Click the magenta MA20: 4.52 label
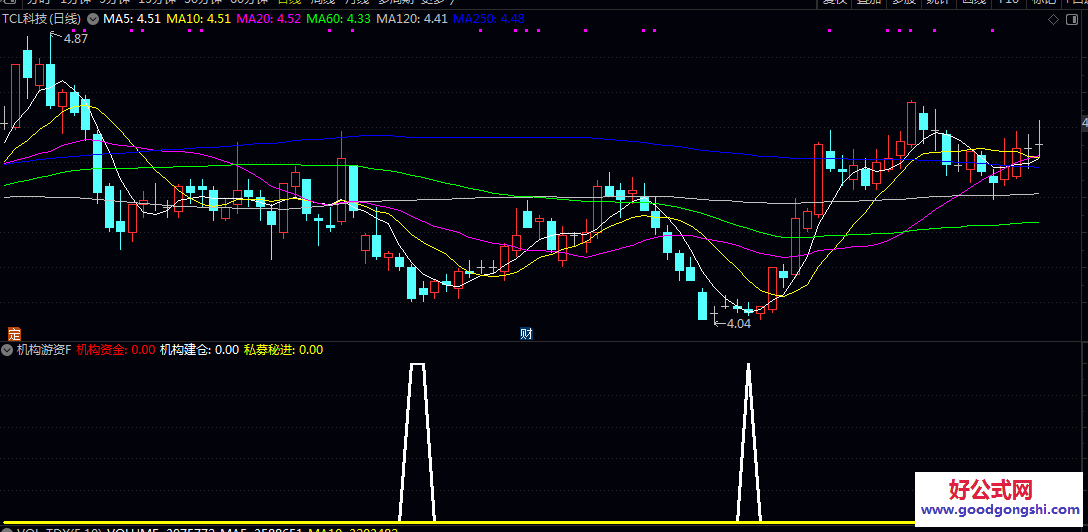The width and height of the screenshot is (1088, 532). pyautogui.click(x=268, y=19)
